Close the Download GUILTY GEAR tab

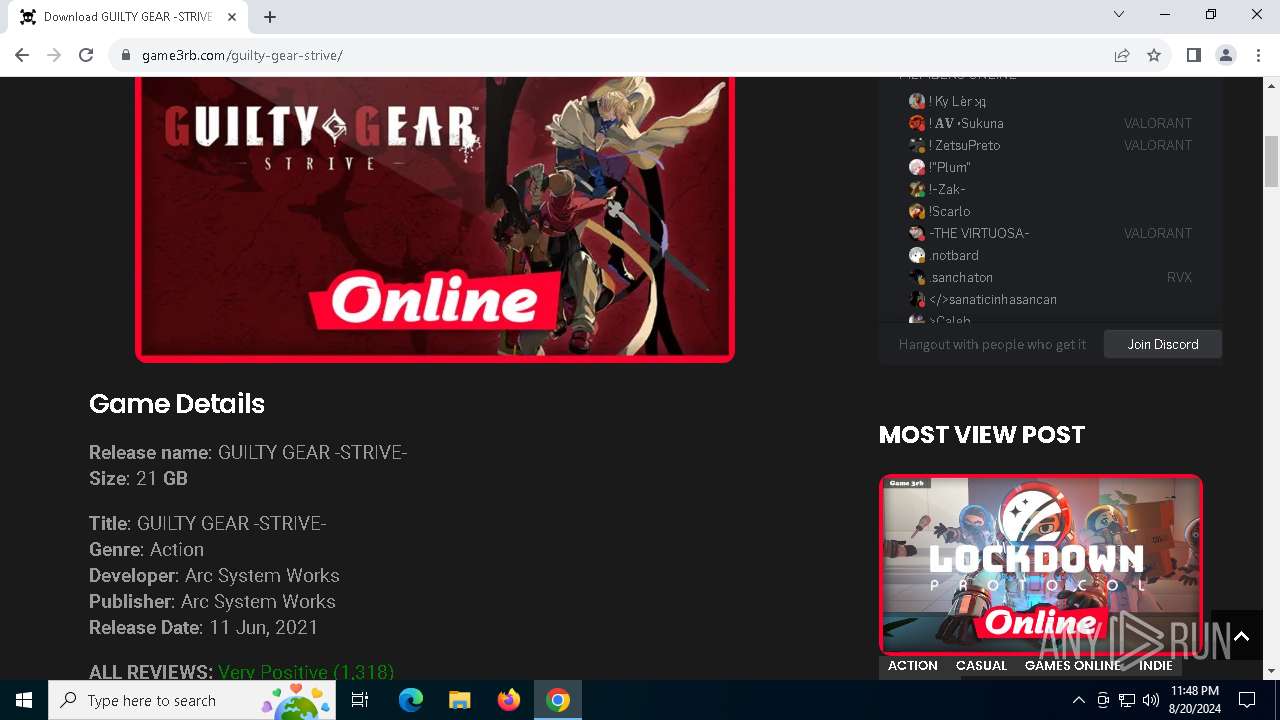(232, 17)
